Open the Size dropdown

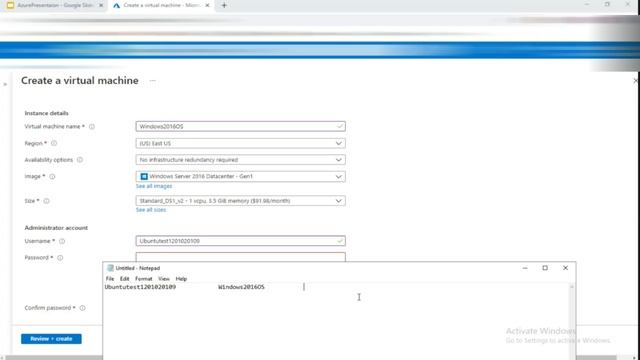(240, 201)
